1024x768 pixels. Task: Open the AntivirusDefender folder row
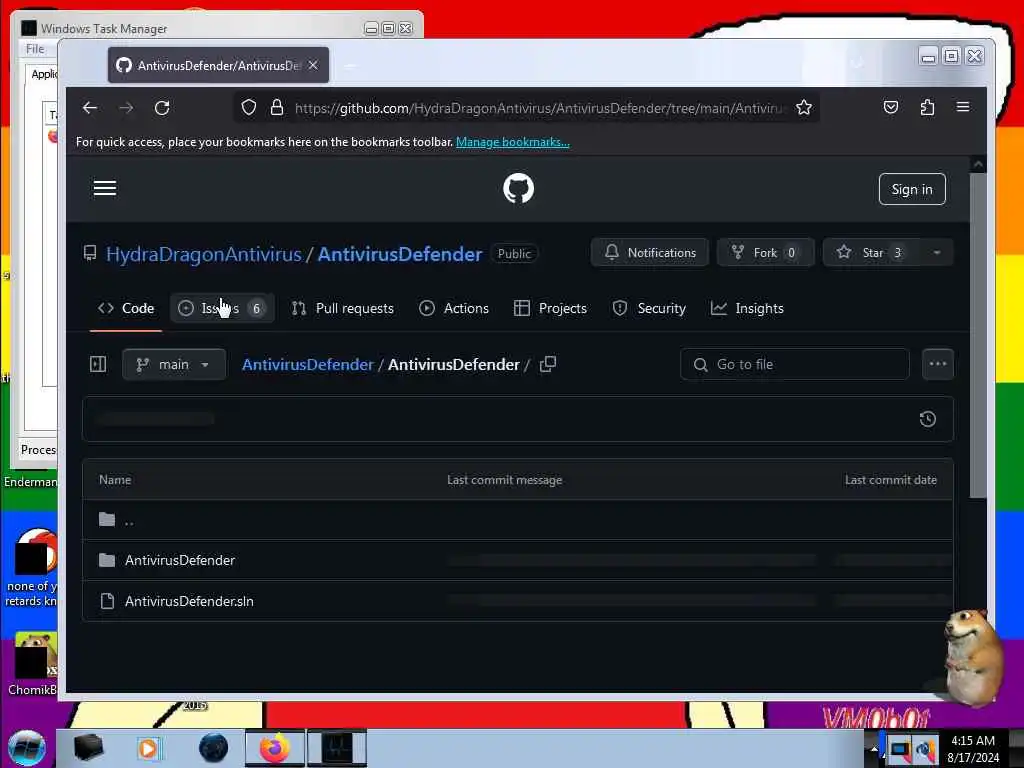point(517,560)
